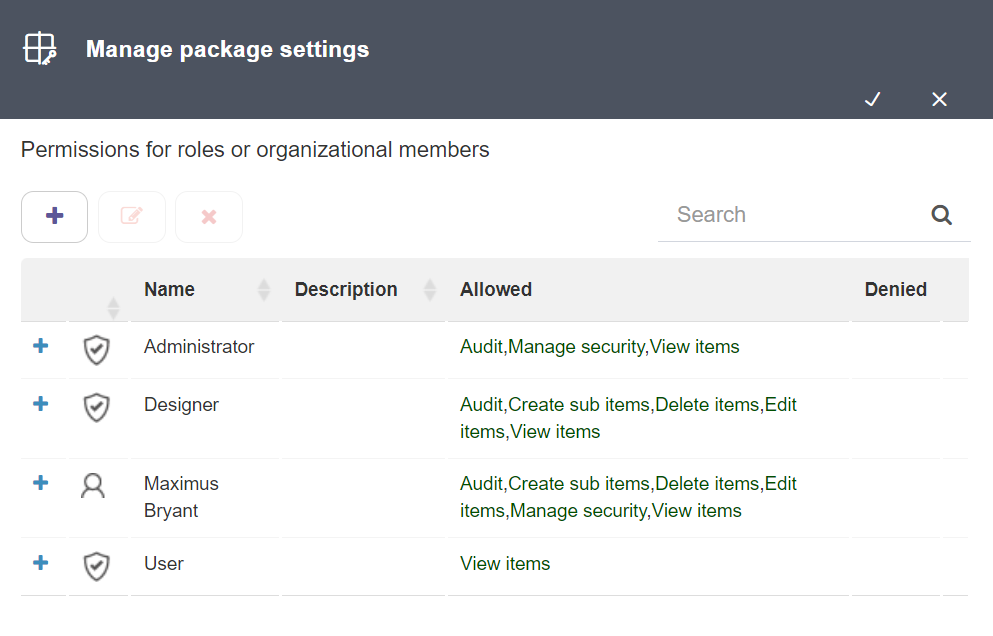Expand the Maximus Bryant row
993x636 pixels.
[41, 483]
